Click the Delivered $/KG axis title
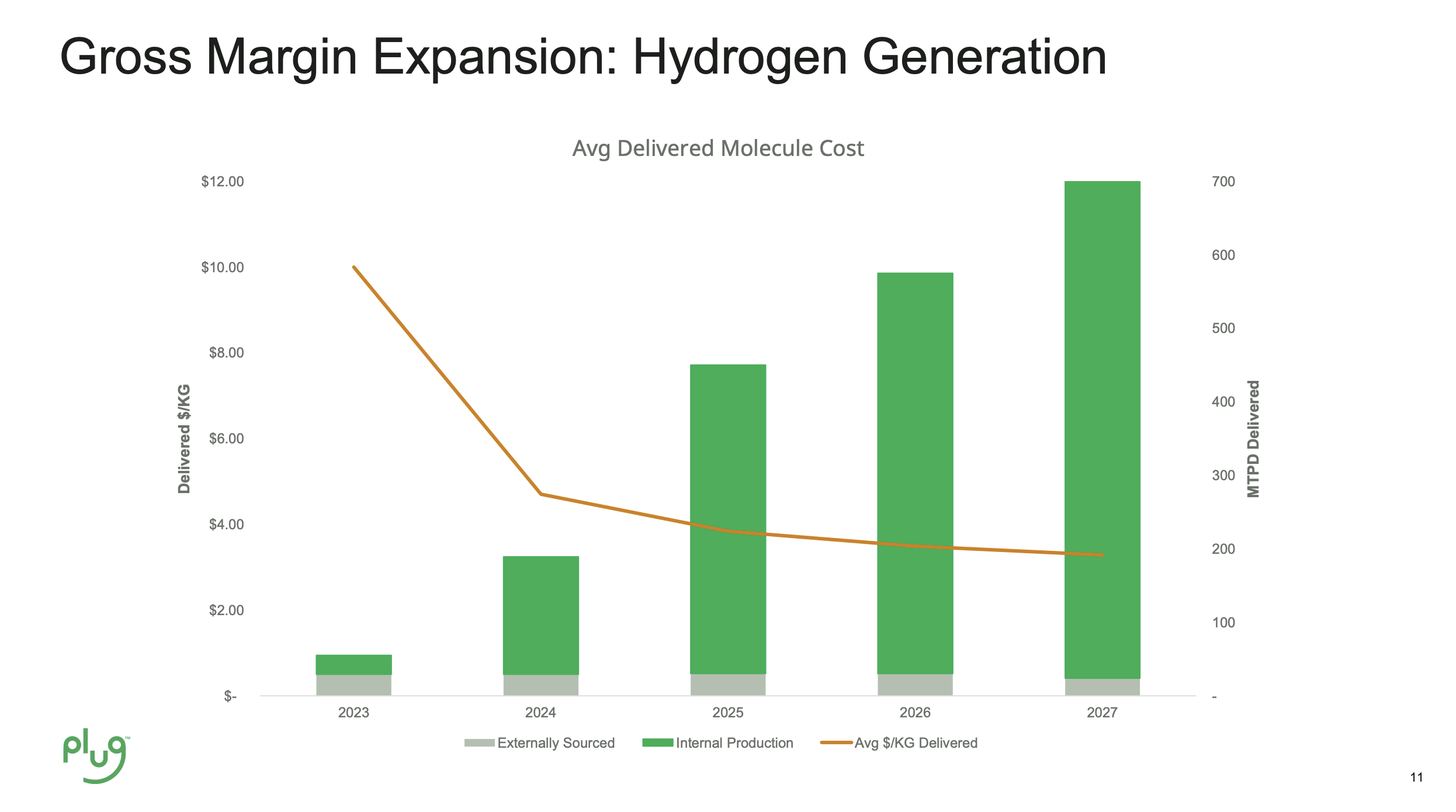The width and height of the screenshot is (1456, 812). pyautogui.click(x=184, y=439)
